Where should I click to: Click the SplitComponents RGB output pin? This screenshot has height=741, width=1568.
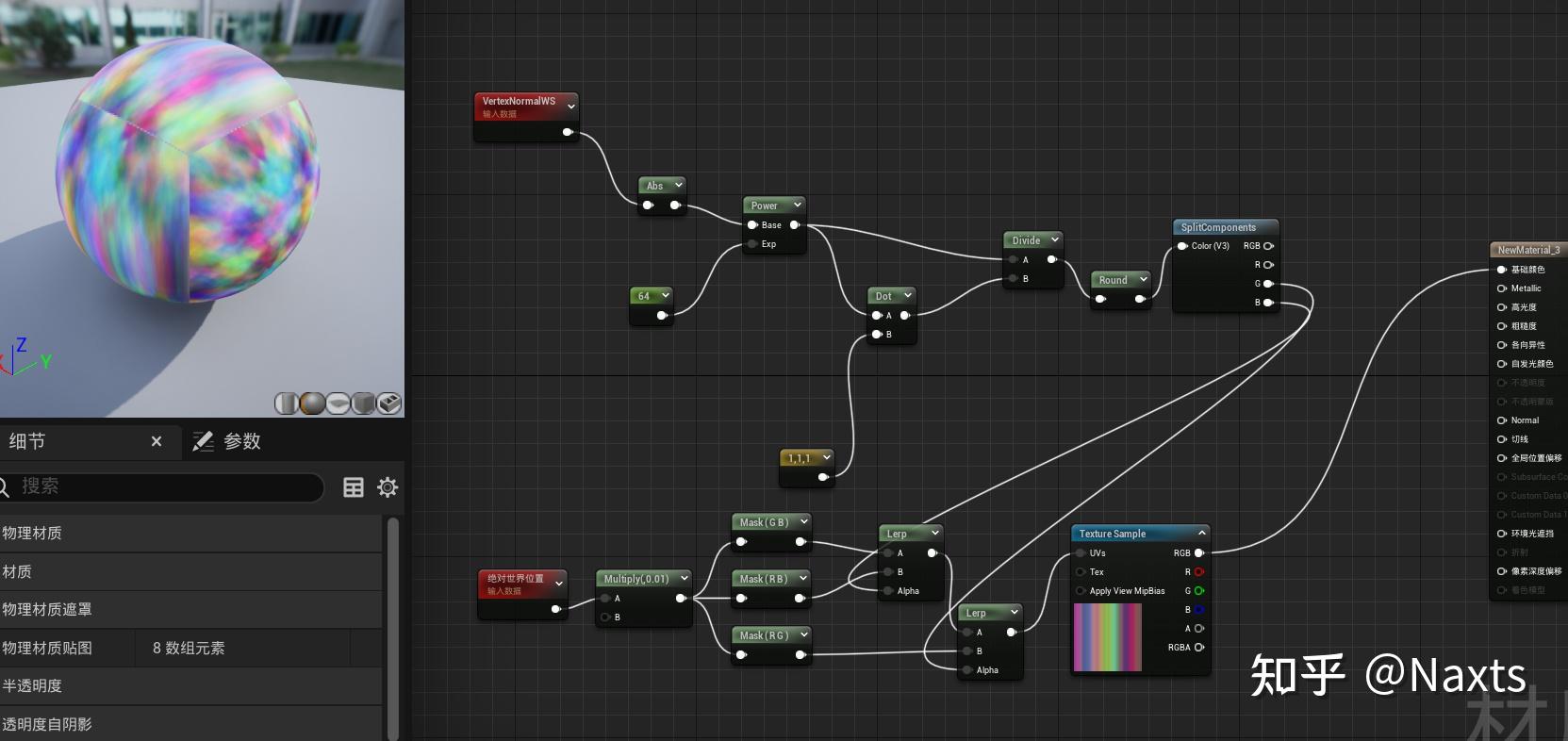[x=1268, y=246]
